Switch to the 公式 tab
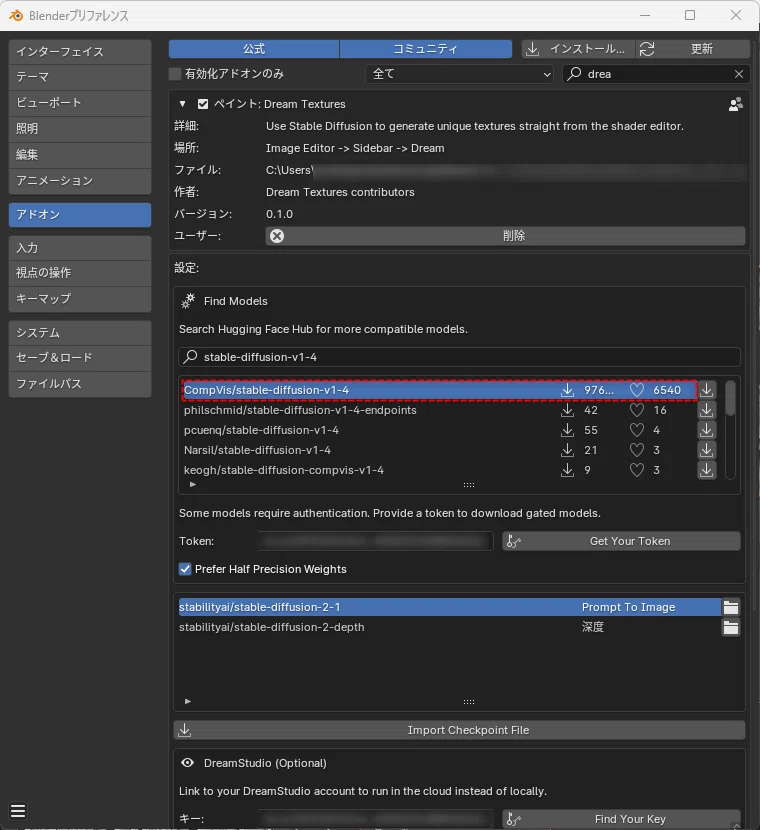The width and height of the screenshot is (760, 830). pos(254,49)
